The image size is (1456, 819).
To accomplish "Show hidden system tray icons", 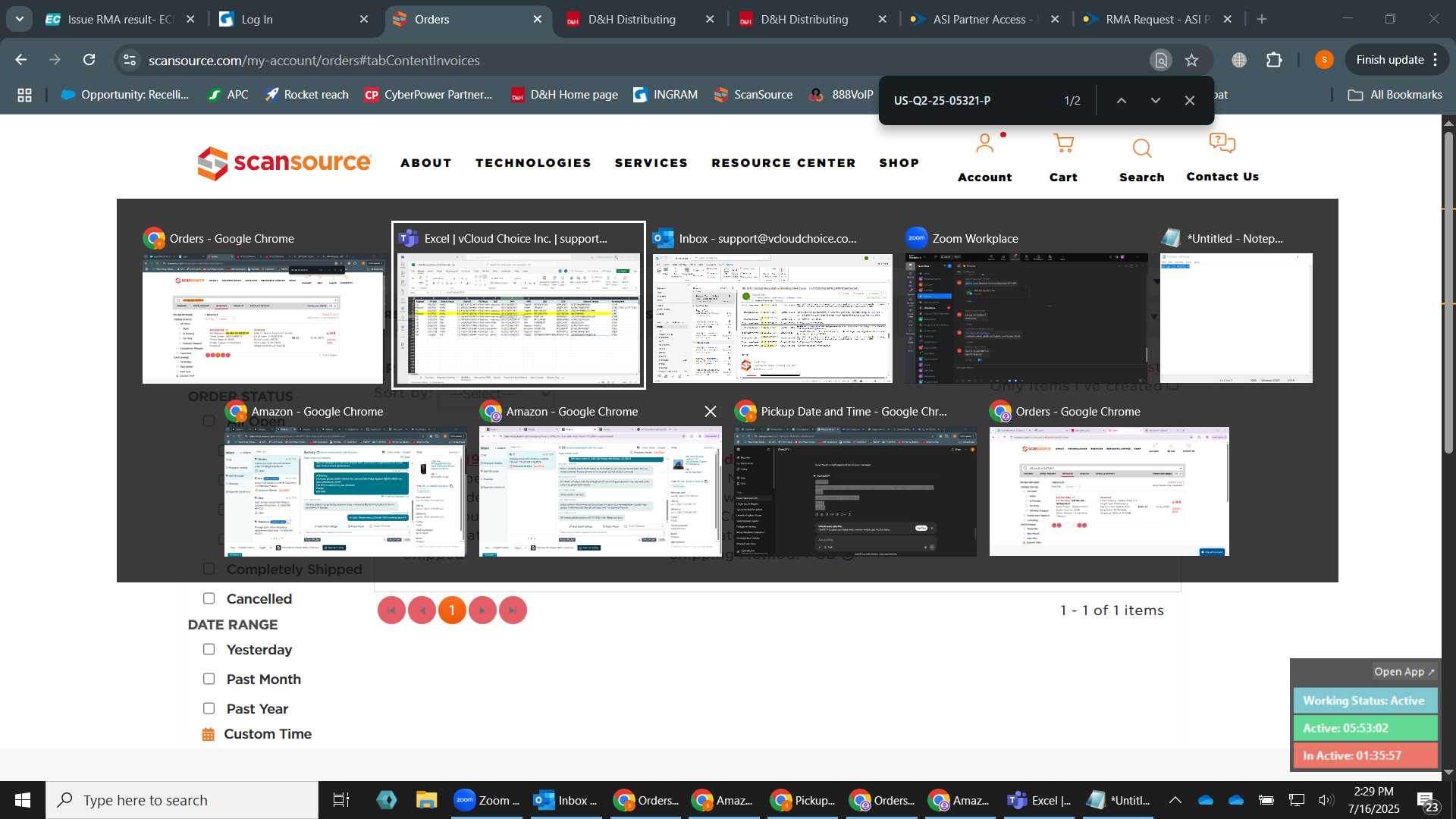I will 1175,800.
